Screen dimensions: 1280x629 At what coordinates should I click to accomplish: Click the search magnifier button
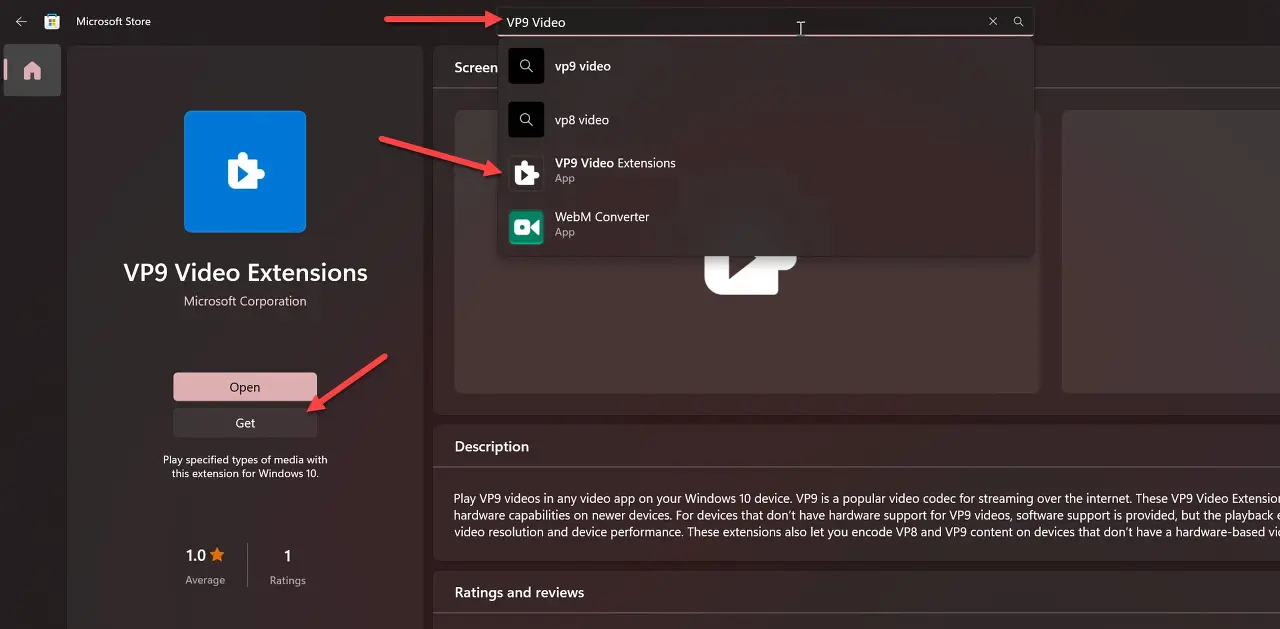point(1018,21)
